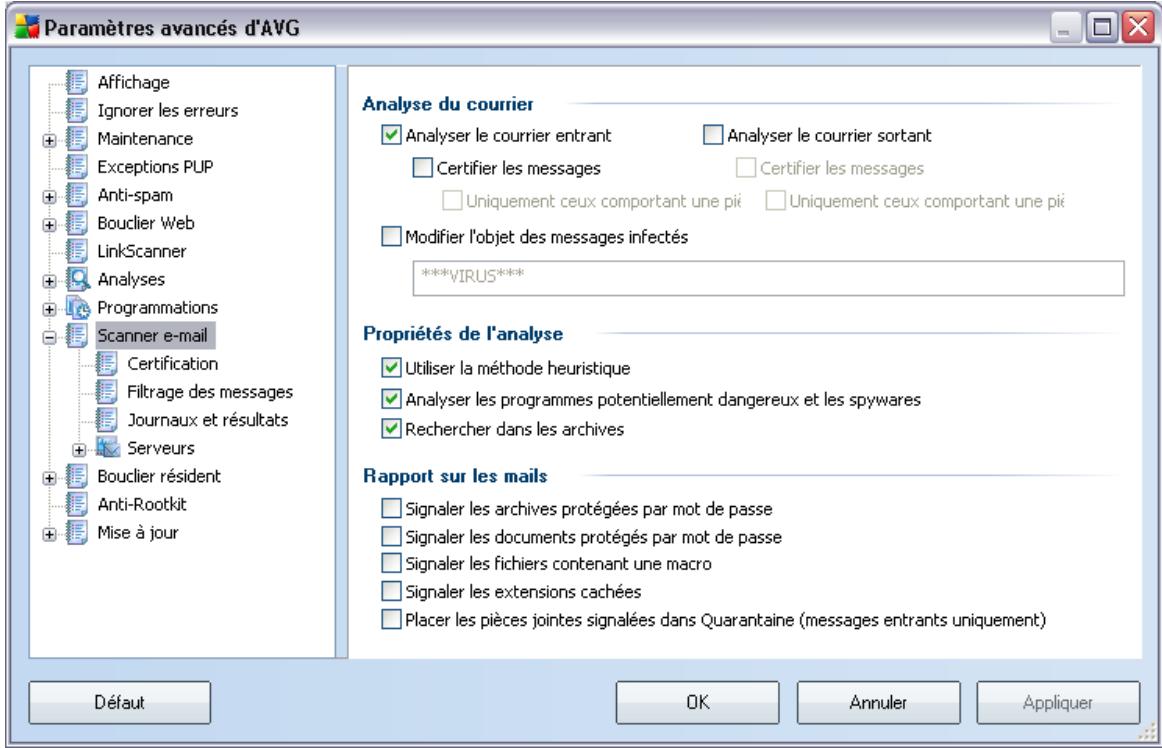
Task: Click the AVG logo in title bar
Action: [x=27, y=27]
